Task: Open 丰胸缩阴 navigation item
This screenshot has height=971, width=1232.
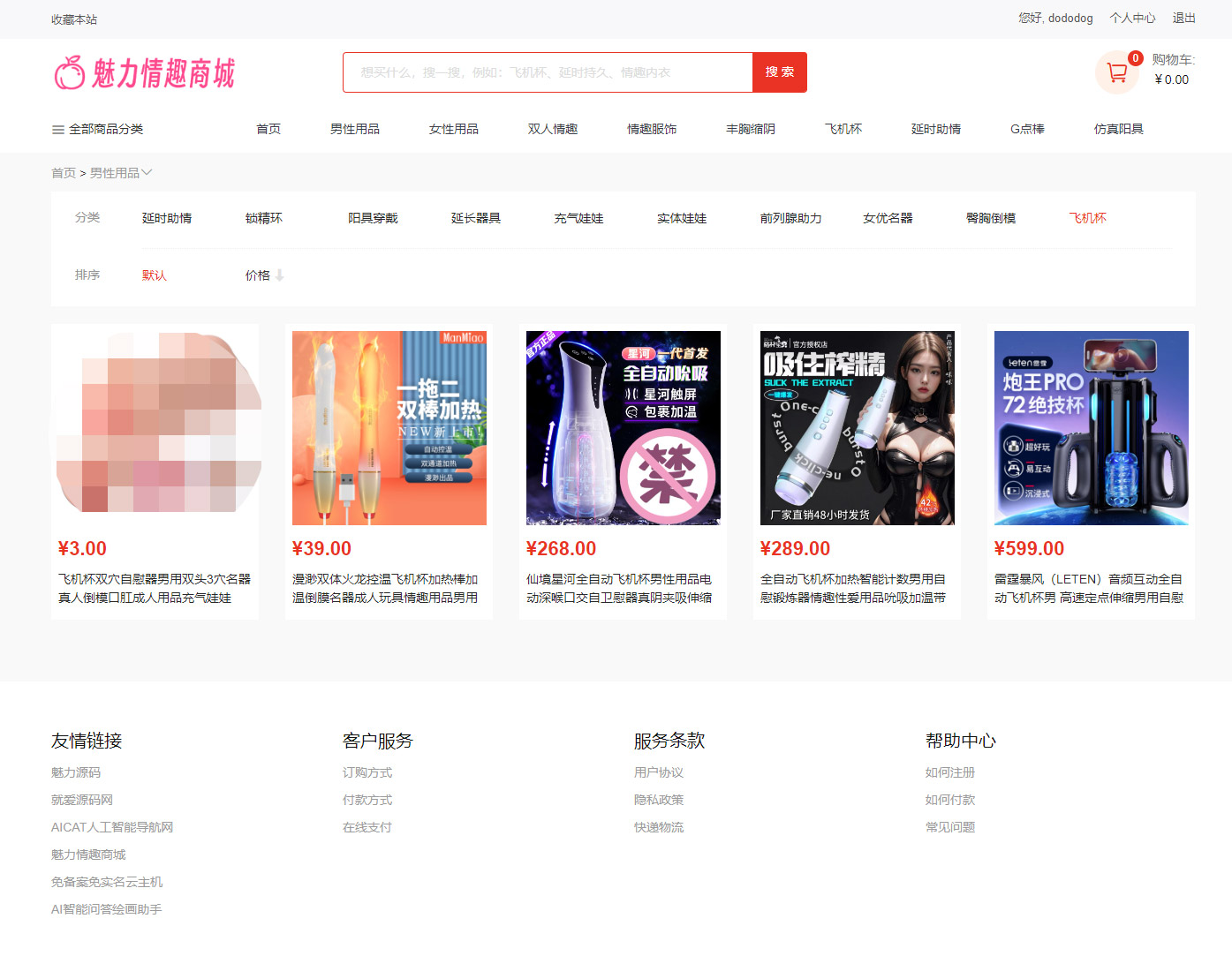Action: click(x=751, y=129)
